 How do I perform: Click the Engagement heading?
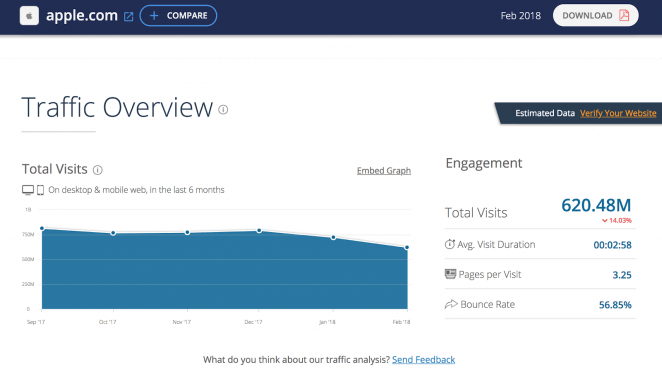(x=484, y=163)
